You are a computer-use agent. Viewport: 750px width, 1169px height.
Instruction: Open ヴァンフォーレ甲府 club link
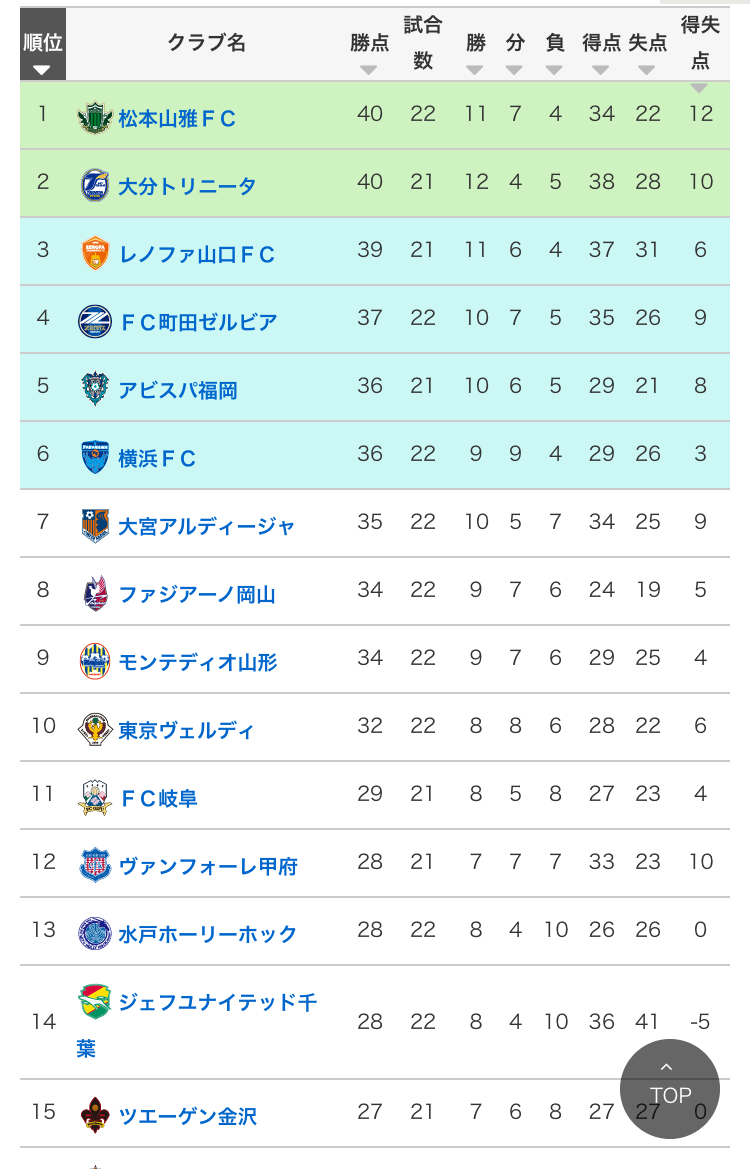point(208,866)
